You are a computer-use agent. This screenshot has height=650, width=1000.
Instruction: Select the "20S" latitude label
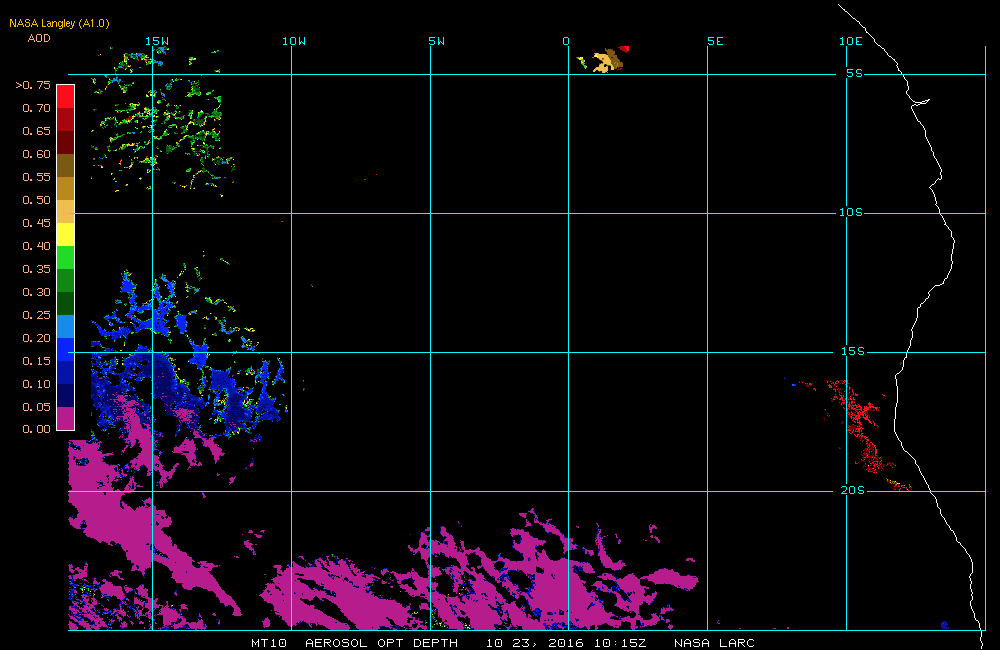point(853,490)
